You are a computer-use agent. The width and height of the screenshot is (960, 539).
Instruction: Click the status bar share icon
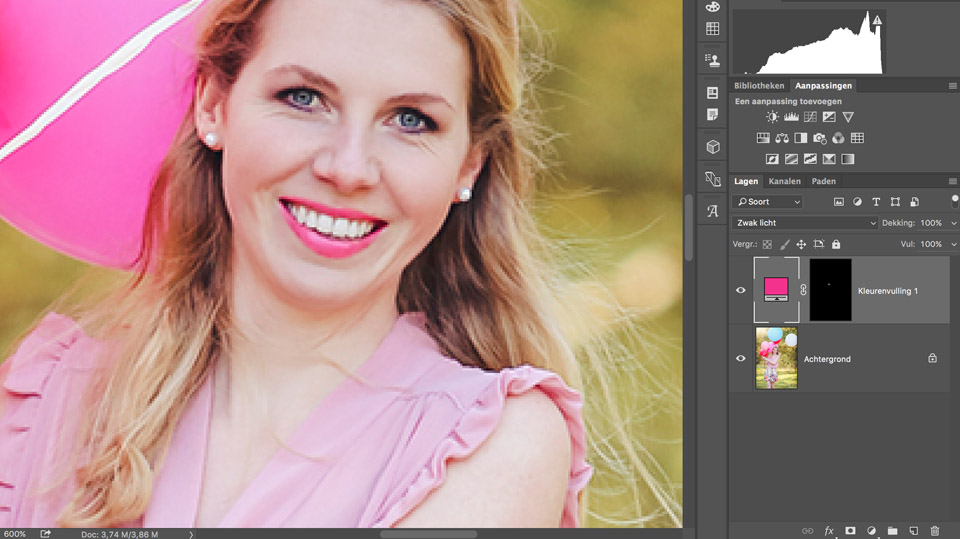[x=45, y=534]
